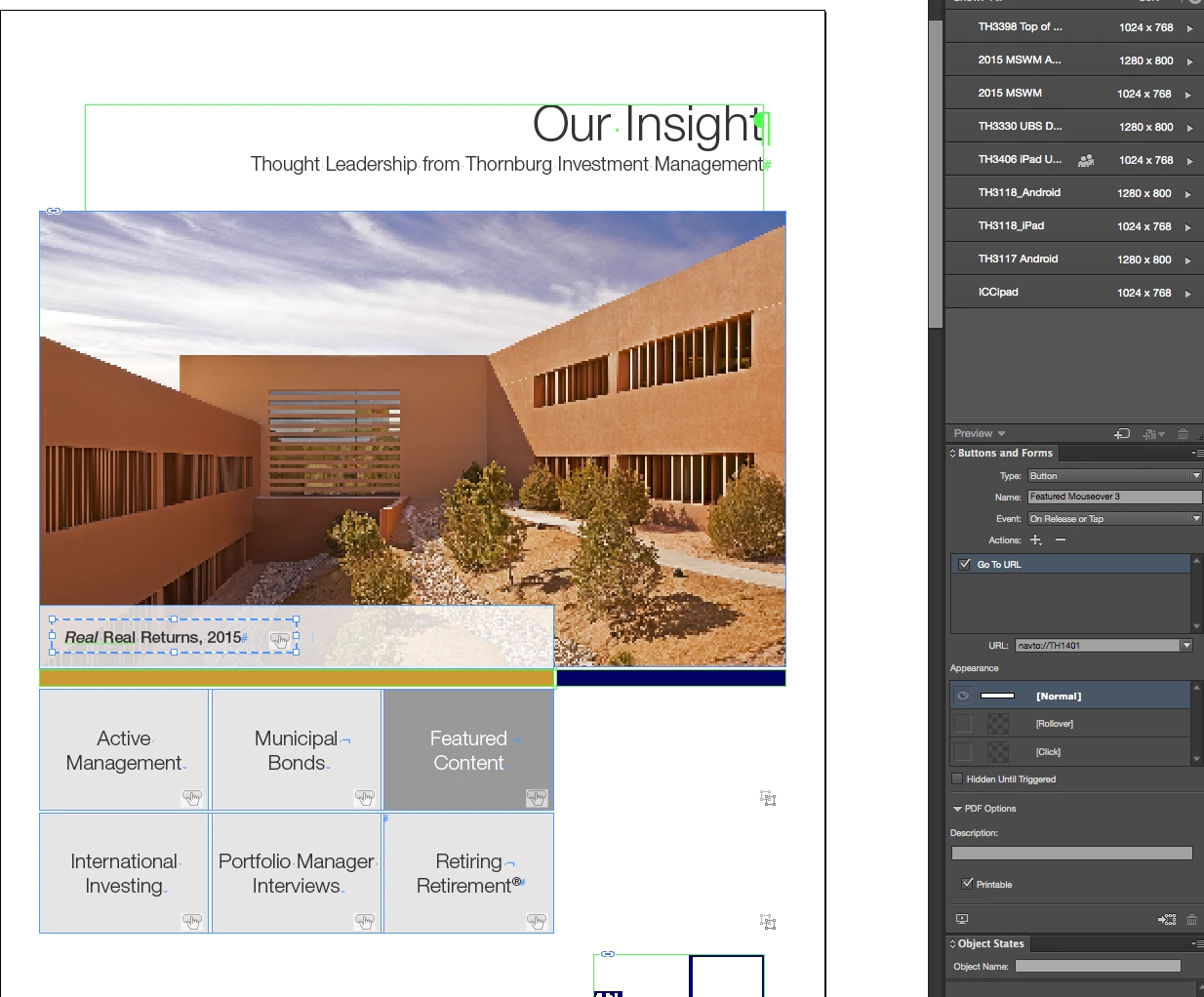
Task: Click the import article icon next to trash
Action: pyautogui.click(x=1154, y=434)
